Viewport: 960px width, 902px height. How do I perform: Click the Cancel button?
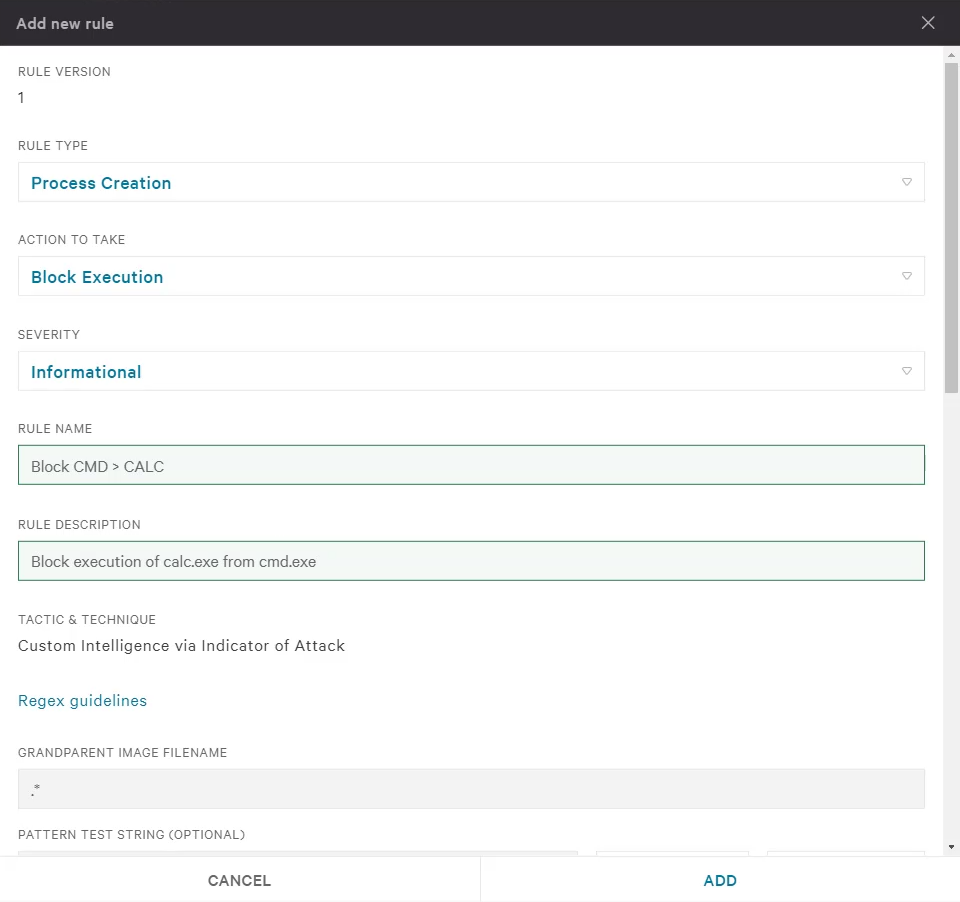(x=239, y=880)
